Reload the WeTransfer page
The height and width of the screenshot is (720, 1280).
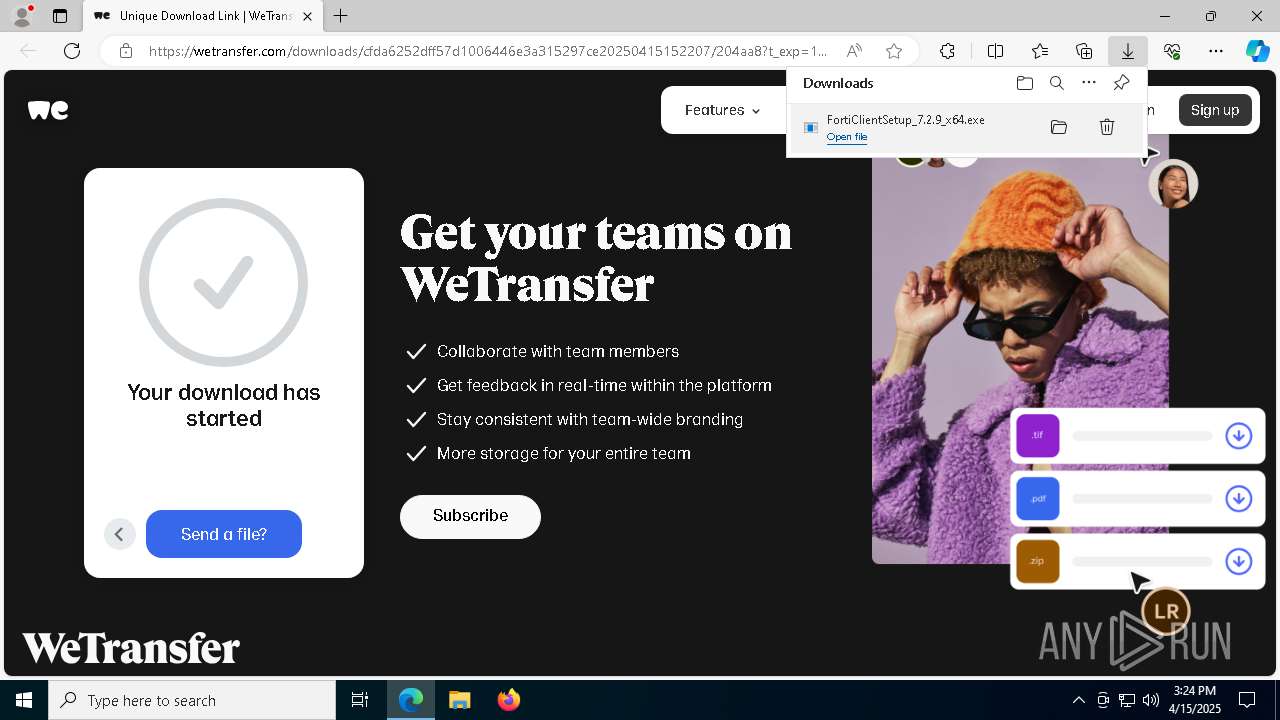click(72, 51)
